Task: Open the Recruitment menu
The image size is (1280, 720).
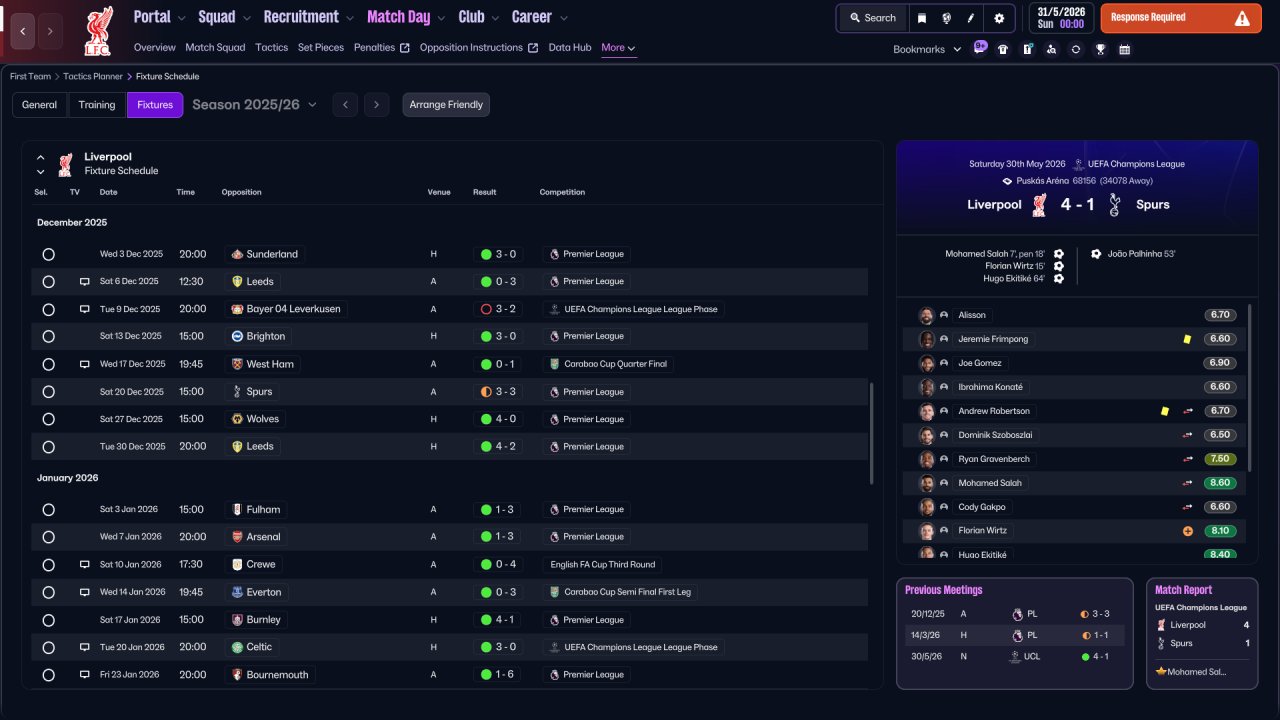Action: [x=309, y=17]
